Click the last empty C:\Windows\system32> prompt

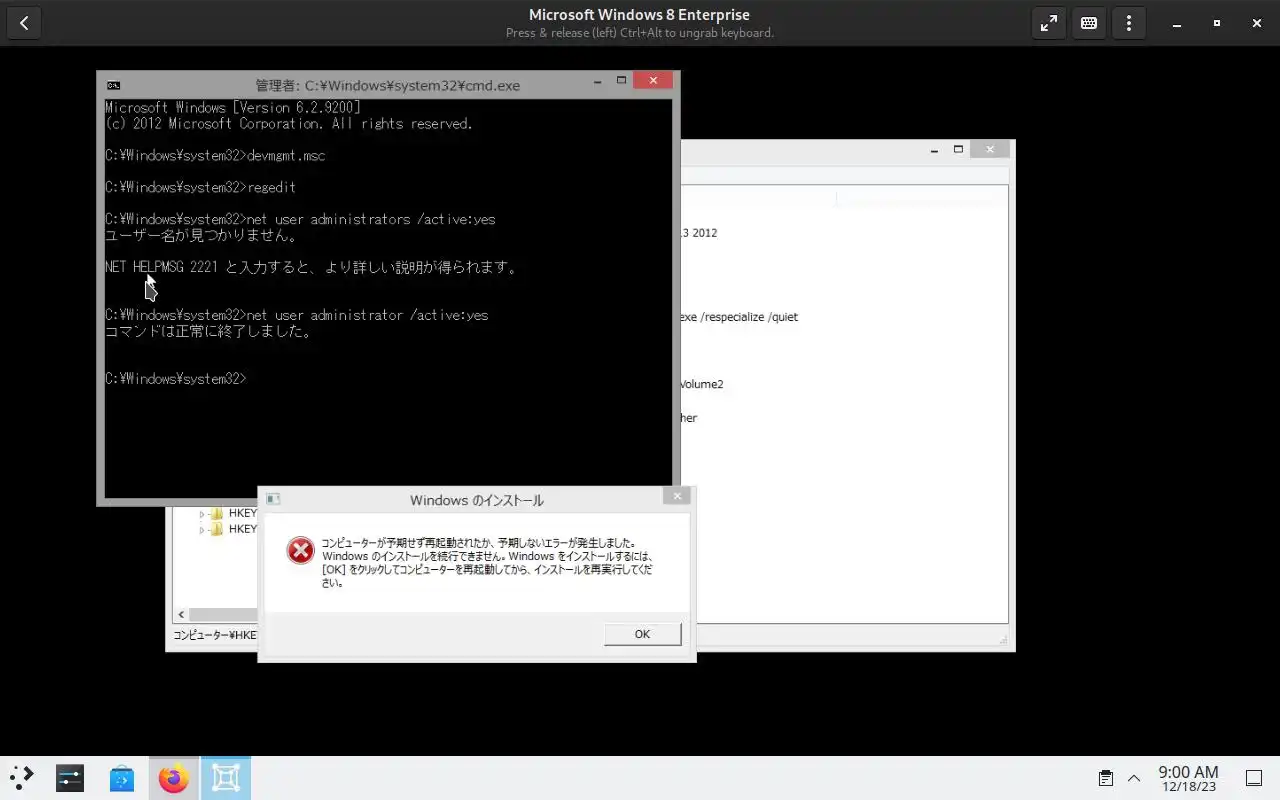pyautogui.click(x=175, y=379)
